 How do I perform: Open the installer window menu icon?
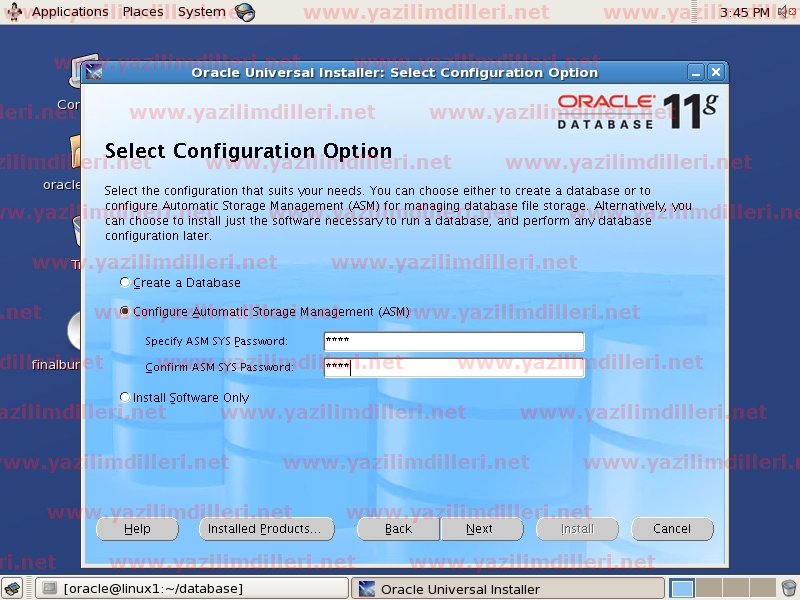tap(95, 72)
